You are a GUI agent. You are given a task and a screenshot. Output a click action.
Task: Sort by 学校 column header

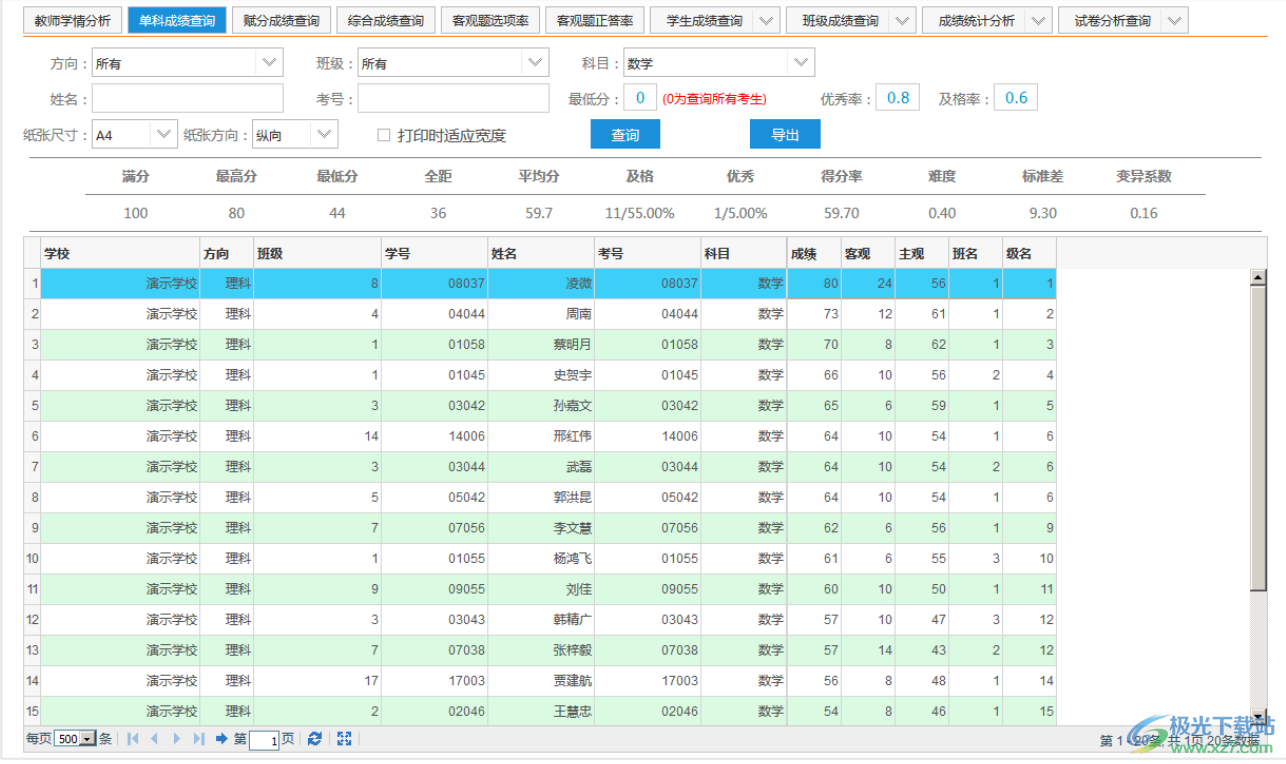coord(120,254)
